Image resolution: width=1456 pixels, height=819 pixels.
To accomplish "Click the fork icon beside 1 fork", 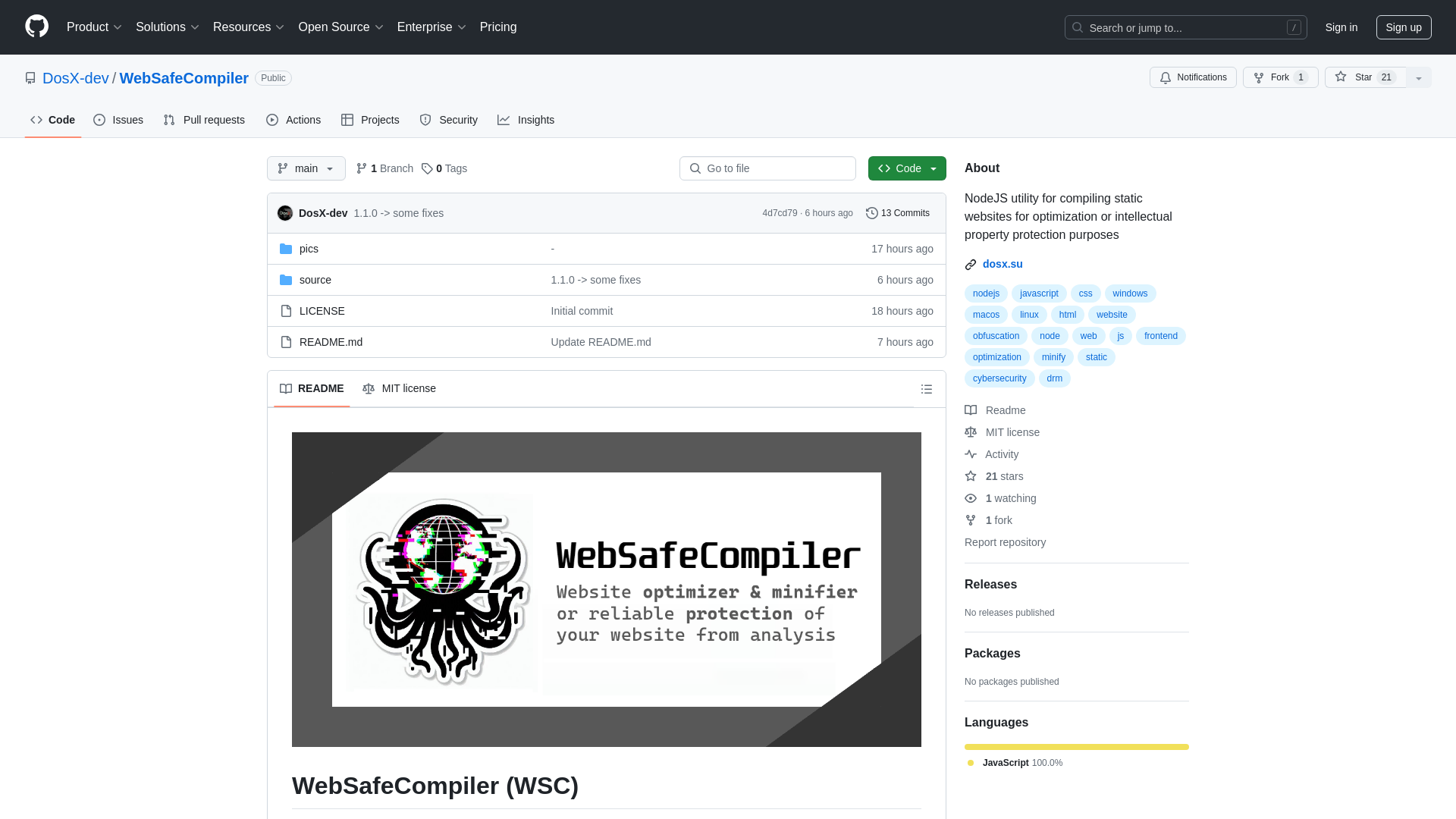I will click(x=971, y=520).
